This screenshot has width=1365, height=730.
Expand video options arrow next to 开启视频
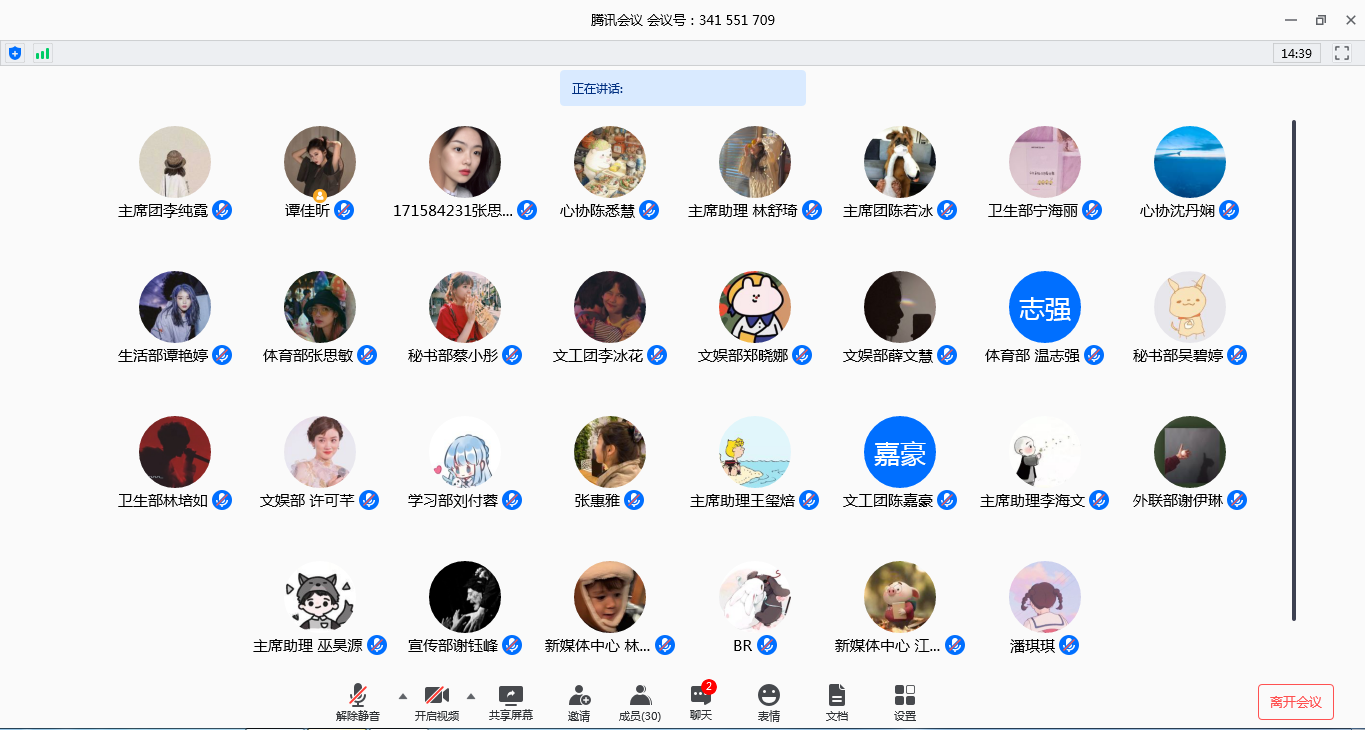(x=471, y=695)
